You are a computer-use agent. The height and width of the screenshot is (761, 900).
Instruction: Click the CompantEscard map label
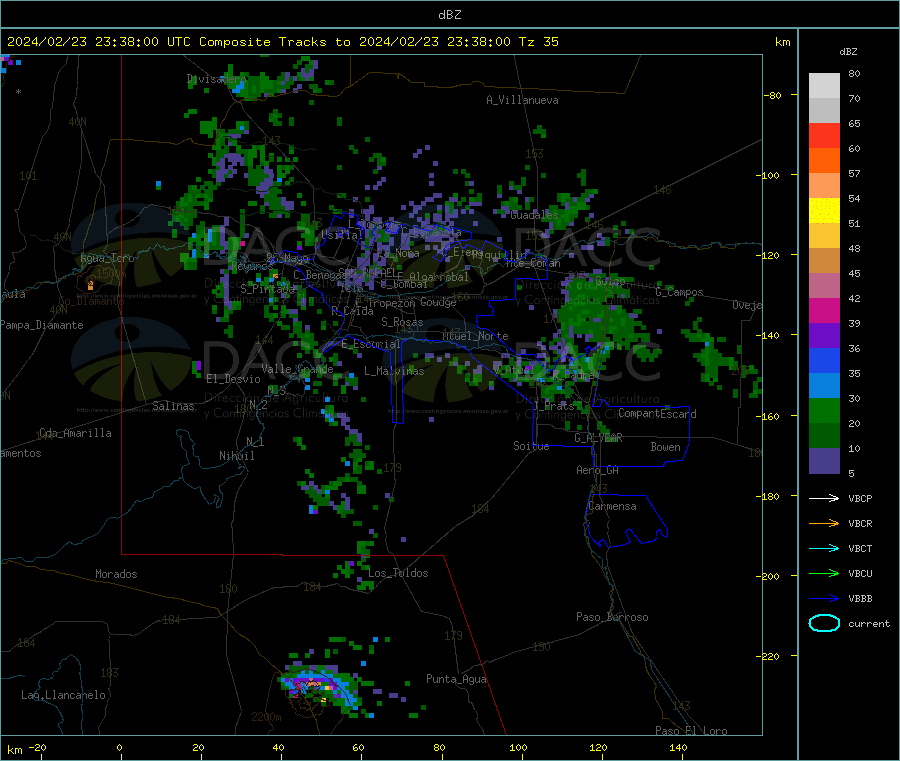pyautogui.click(x=657, y=413)
